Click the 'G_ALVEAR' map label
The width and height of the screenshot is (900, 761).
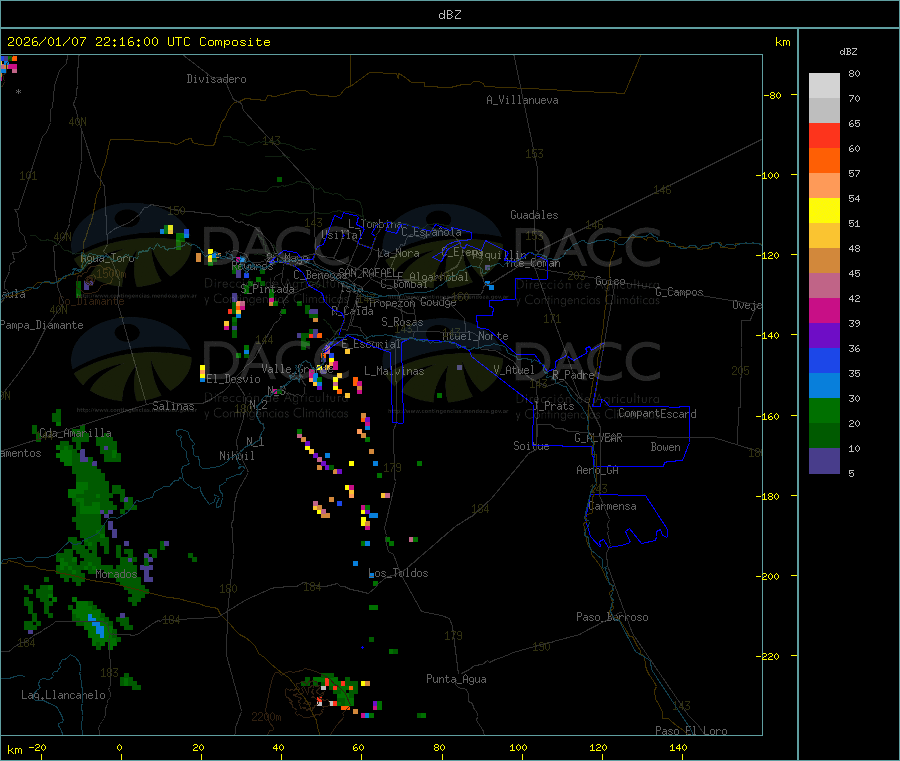598,438
